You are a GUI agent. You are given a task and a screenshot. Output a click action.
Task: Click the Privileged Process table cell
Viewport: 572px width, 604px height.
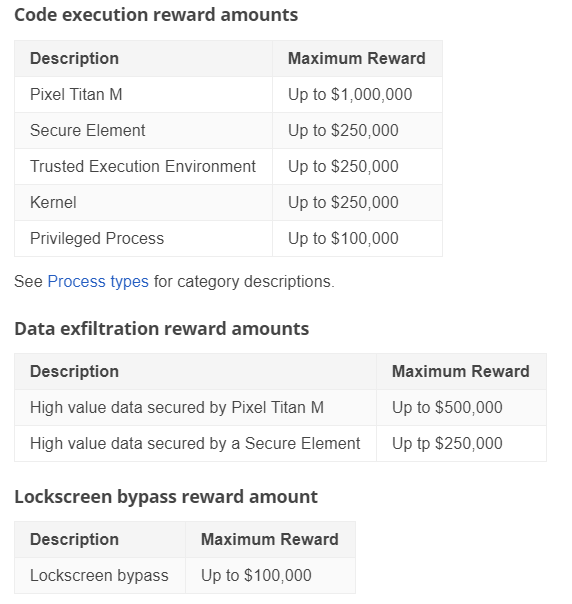pos(143,238)
